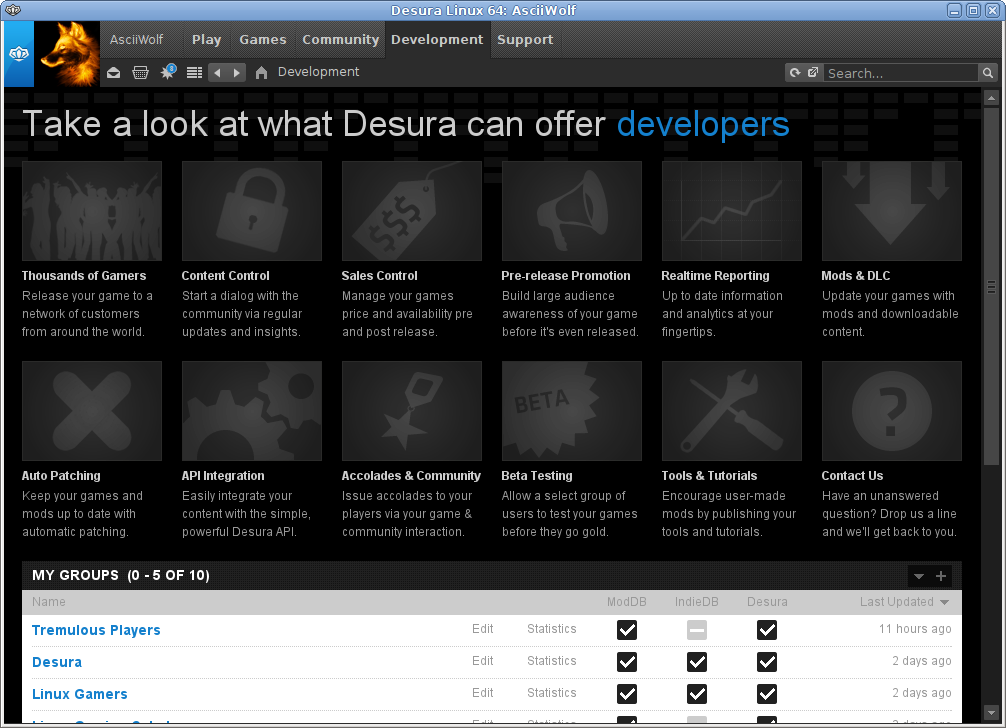This screenshot has height=728, width=1006.
Task: Reload the page with refresh icon
Action: [795, 72]
